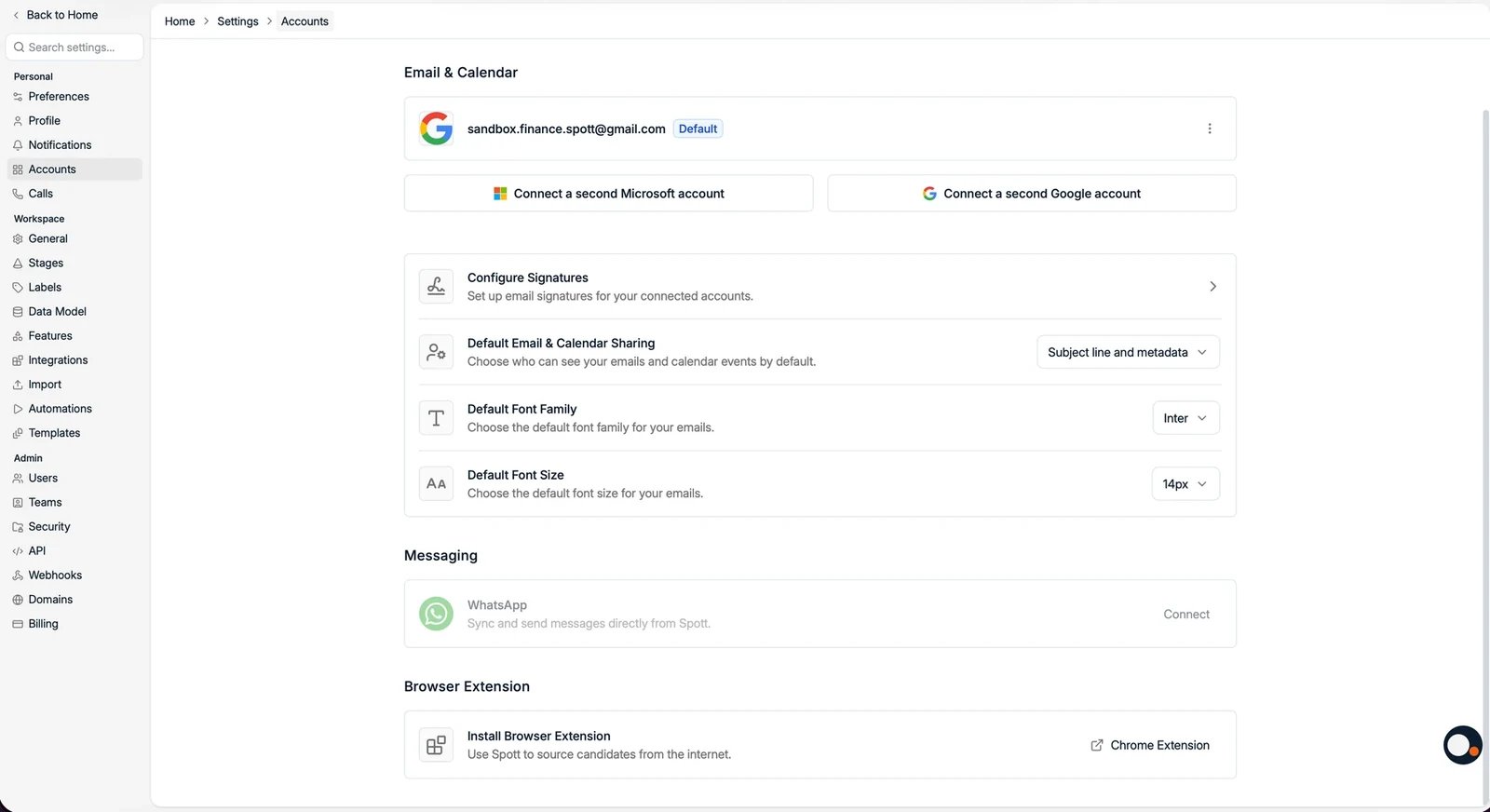
Task: Click the Security lock icon
Action: tap(18, 527)
